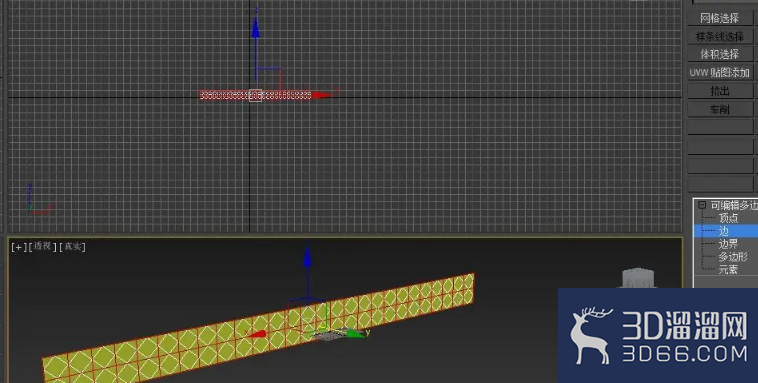
Task: Click the red X-axis arrow in top viewport
Action: coord(322,95)
